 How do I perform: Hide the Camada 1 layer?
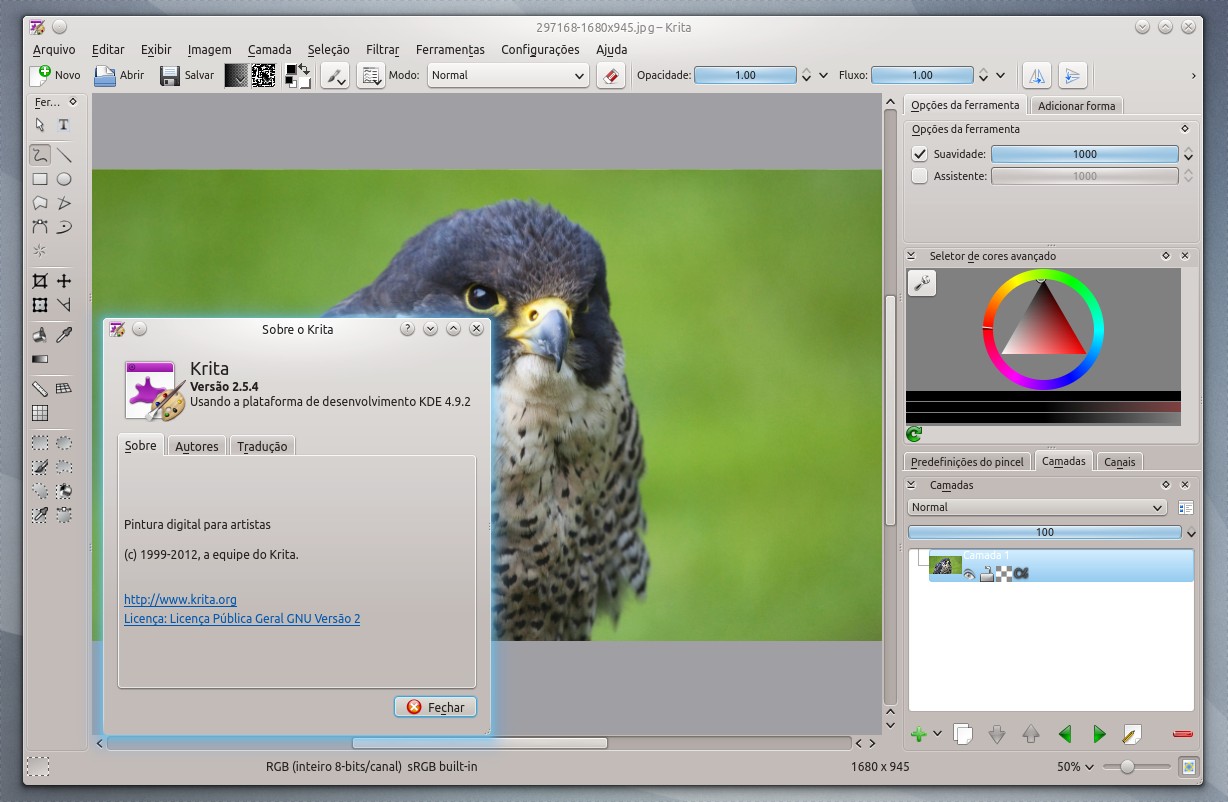968,573
